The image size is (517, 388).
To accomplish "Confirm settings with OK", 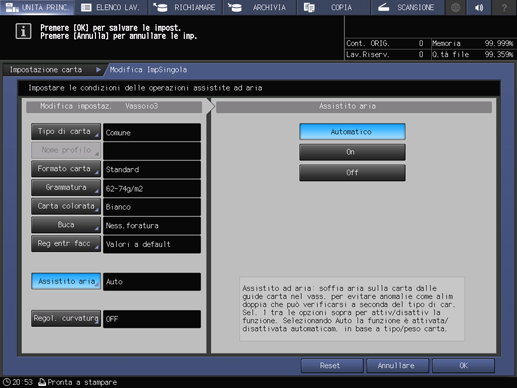I will point(463,366).
